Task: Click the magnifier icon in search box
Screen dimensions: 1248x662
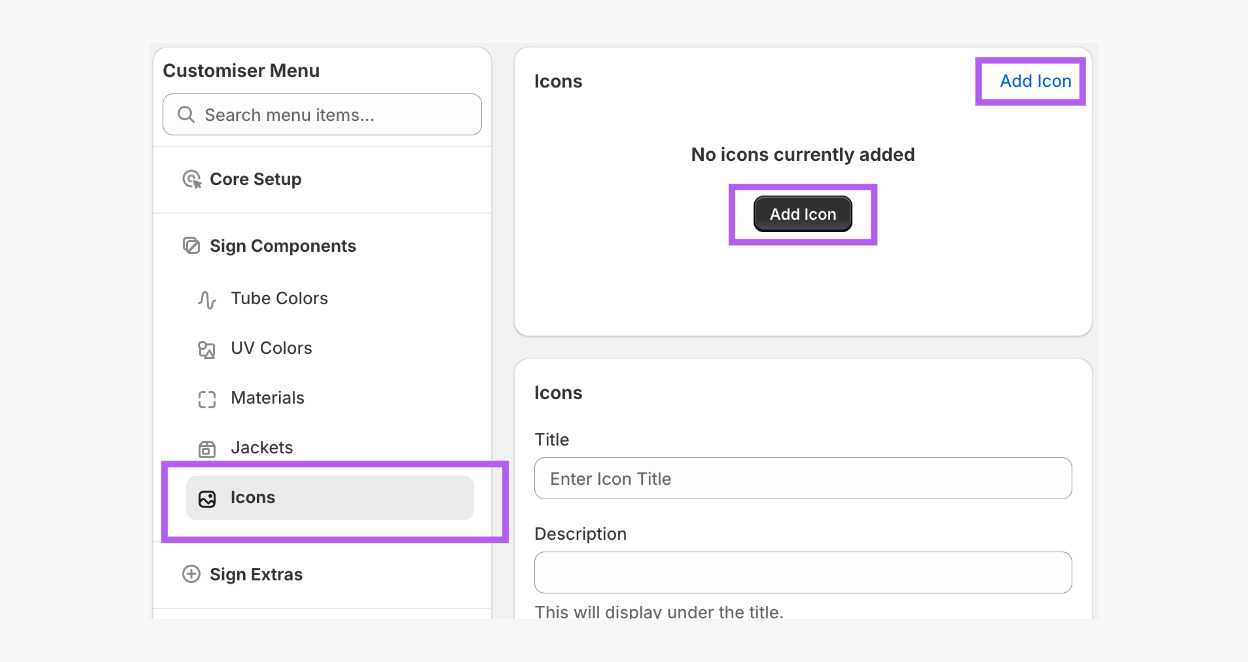Action: pyautogui.click(x=186, y=115)
